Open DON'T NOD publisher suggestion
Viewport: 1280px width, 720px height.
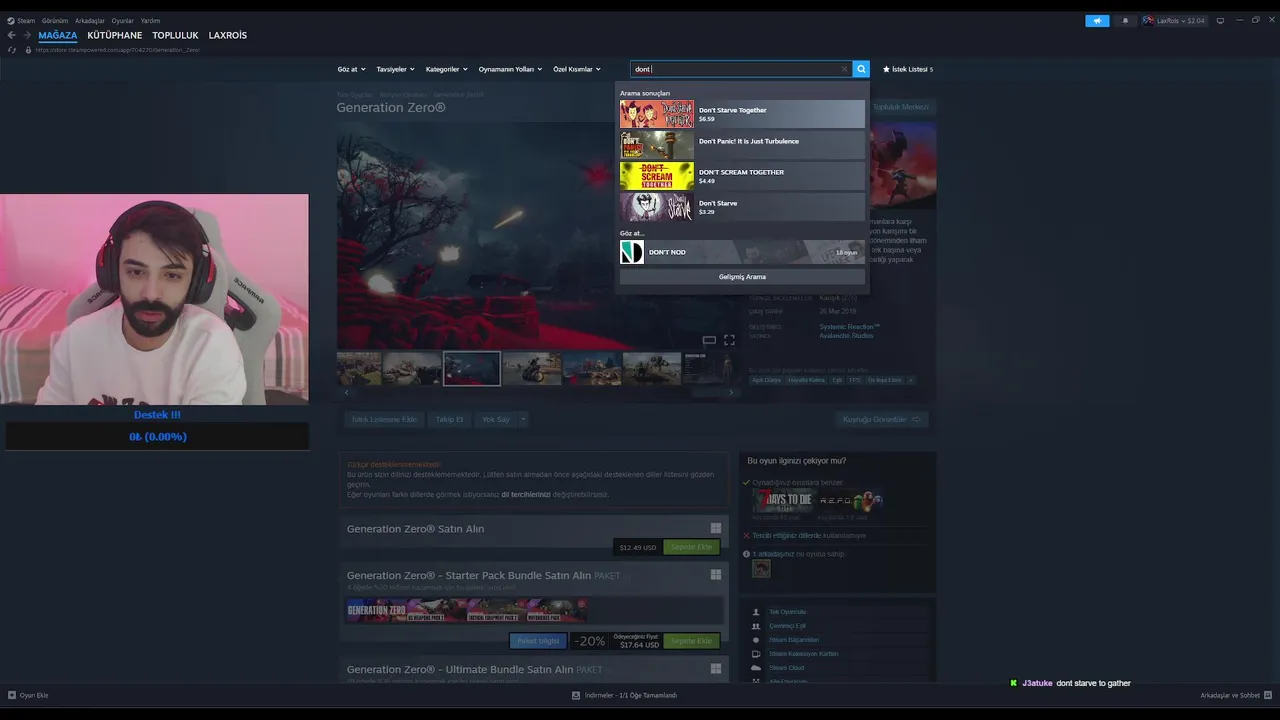pos(742,252)
